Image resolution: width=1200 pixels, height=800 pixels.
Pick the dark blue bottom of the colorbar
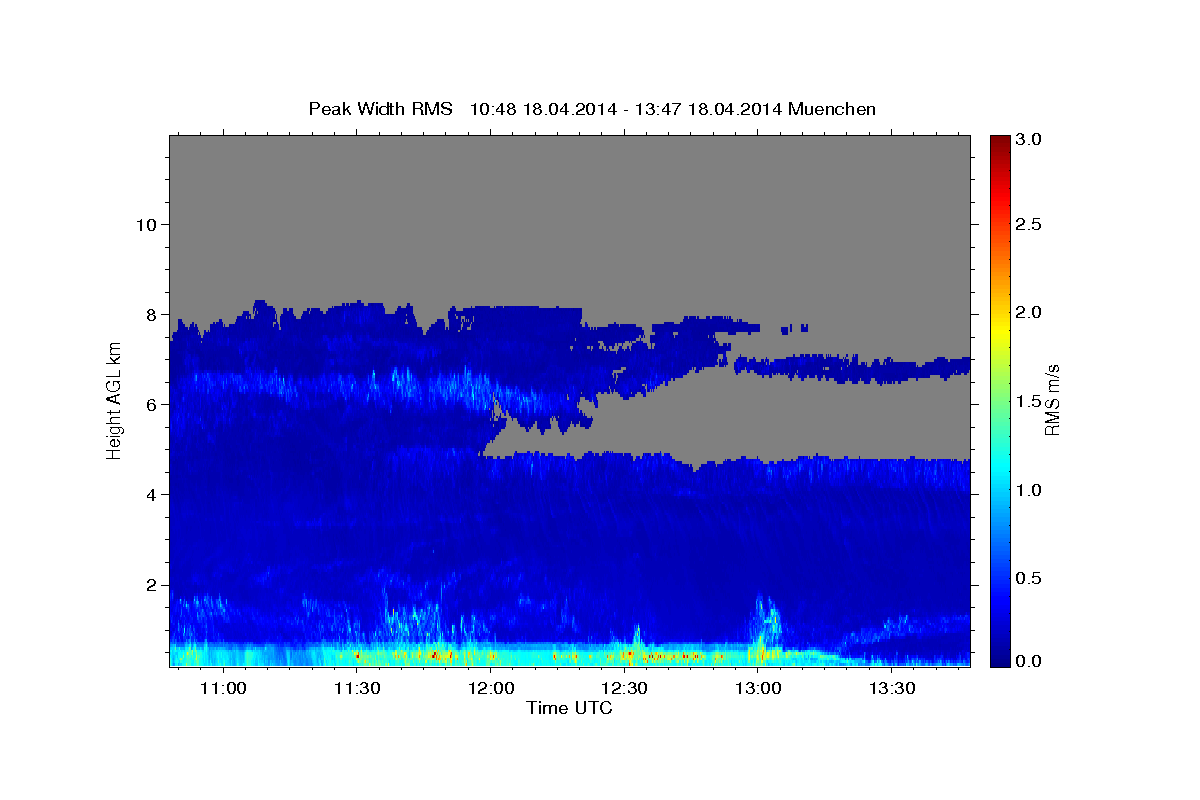(999, 659)
